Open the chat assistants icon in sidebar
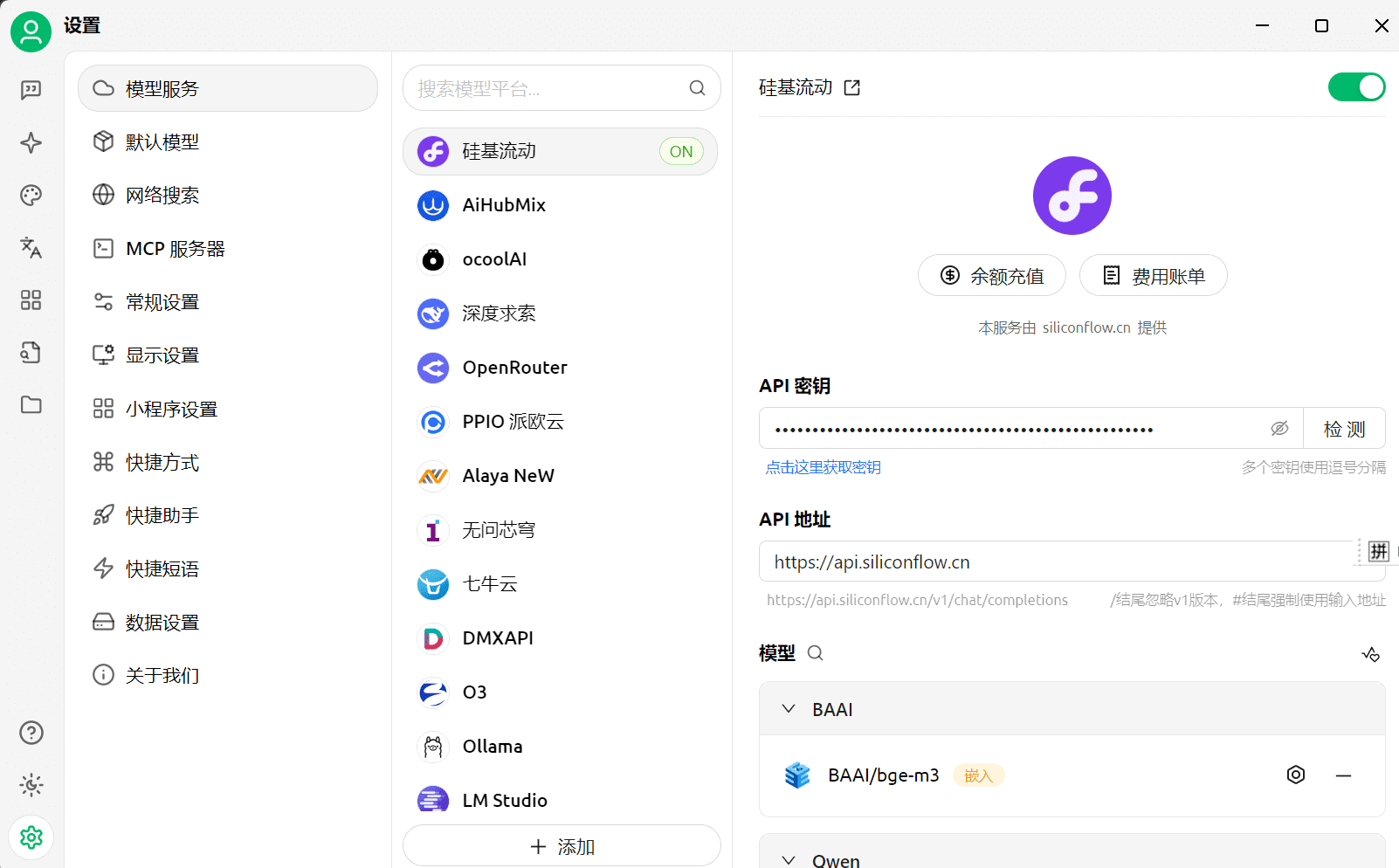This screenshot has height=868, width=1399. tap(31, 90)
